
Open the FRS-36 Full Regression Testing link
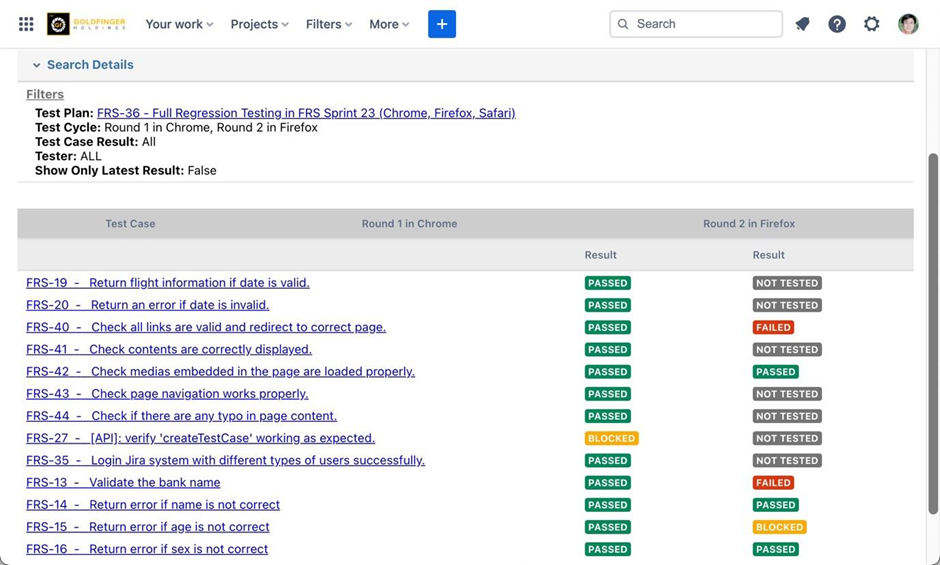(306, 113)
